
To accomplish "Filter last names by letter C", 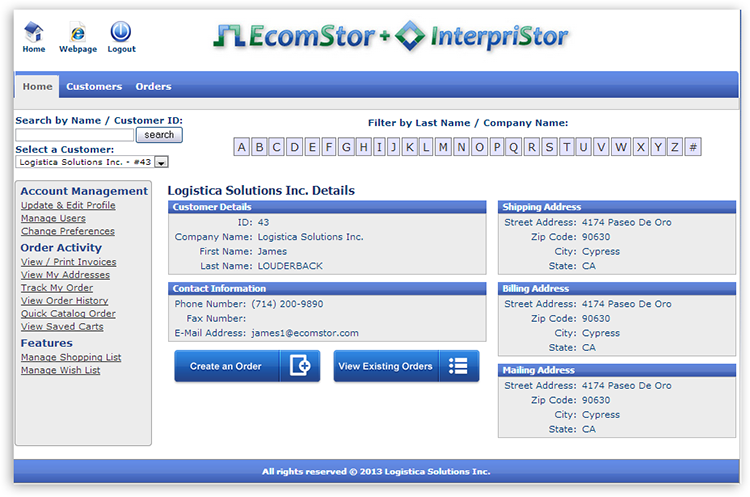I will (x=276, y=147).
